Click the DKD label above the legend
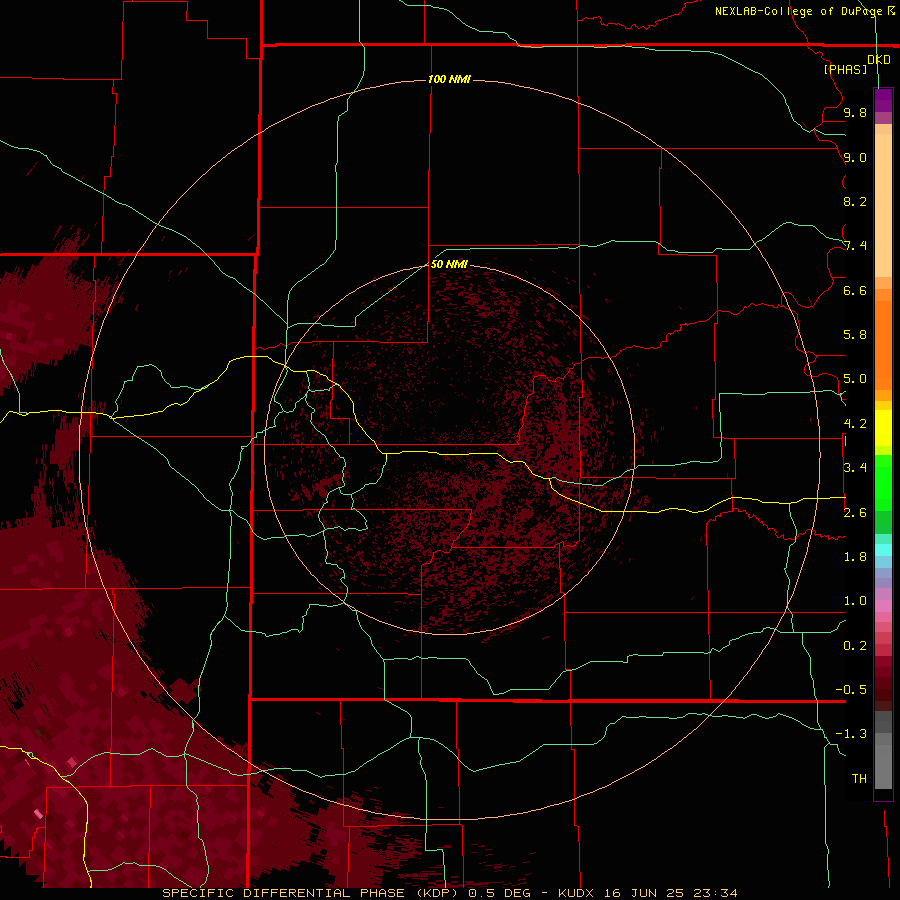 tap(879, 60)
